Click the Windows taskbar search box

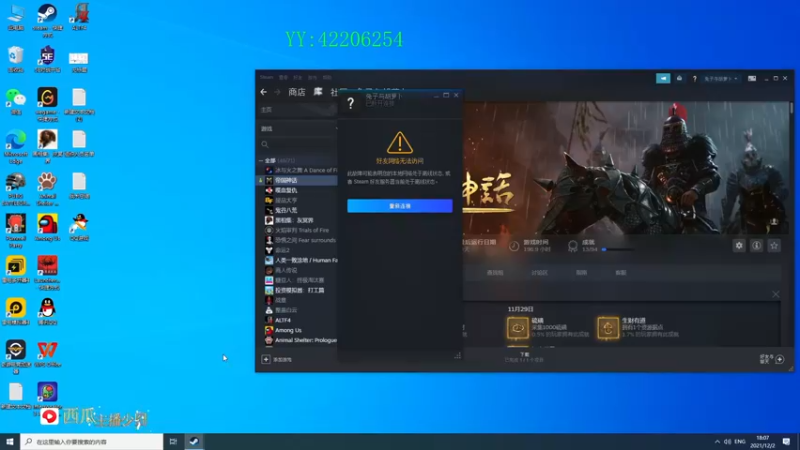click(92, 441)
